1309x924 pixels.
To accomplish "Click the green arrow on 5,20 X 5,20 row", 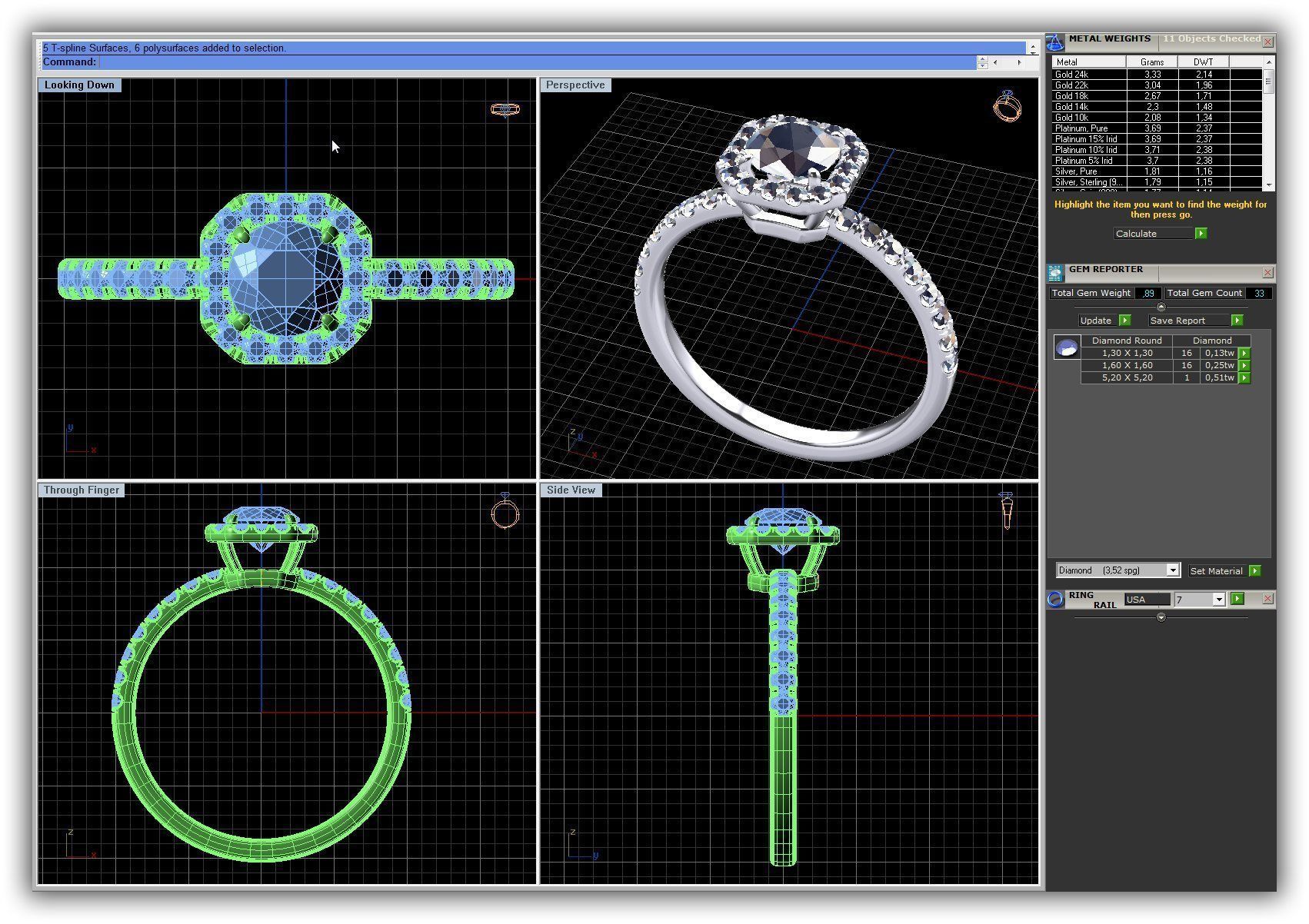I will click(x=1244, y=378).
